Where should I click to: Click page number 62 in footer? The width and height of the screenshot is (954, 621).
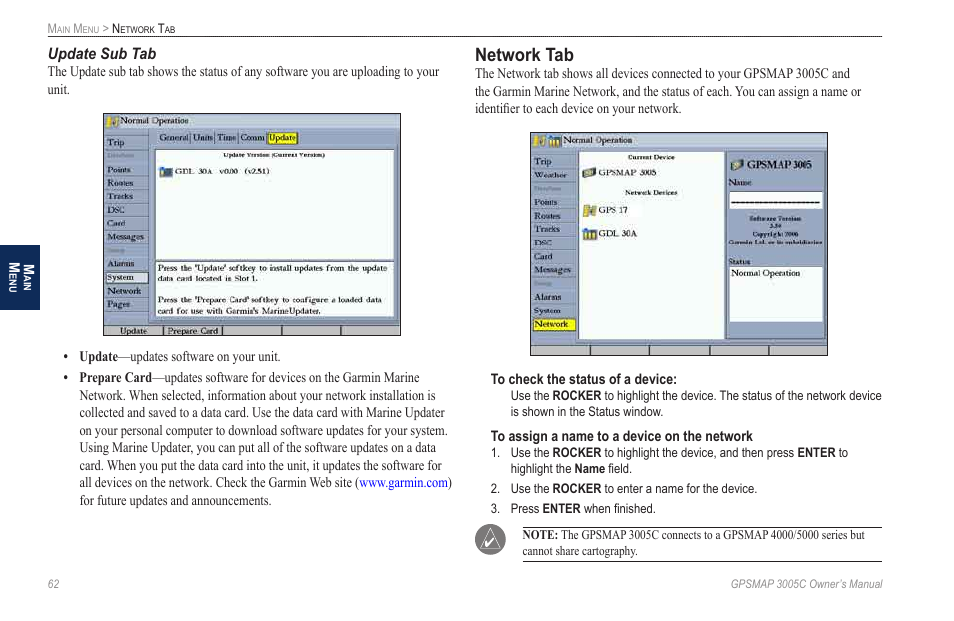coord(54,584)
